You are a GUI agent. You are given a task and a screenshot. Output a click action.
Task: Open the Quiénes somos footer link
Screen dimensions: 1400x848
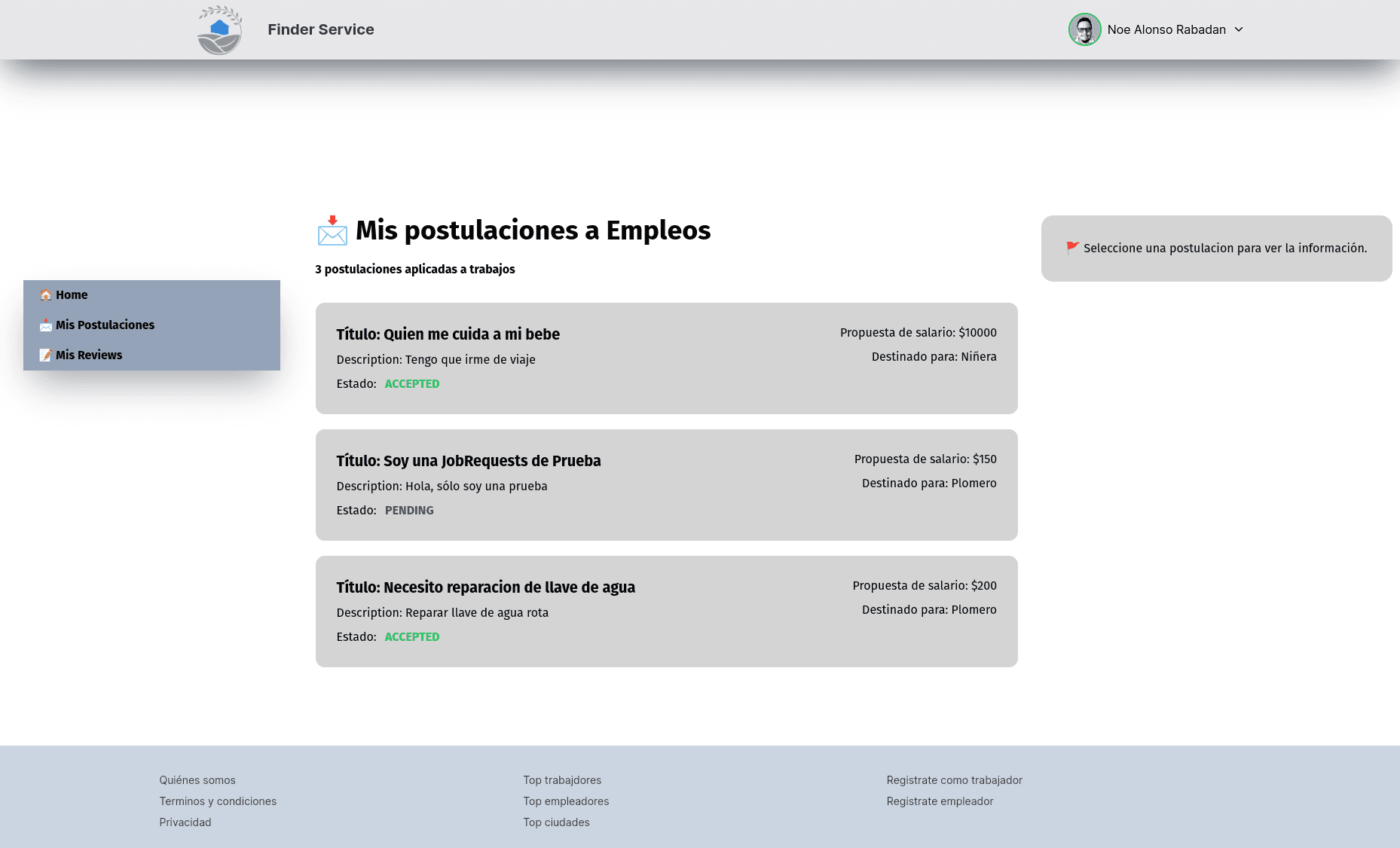click(x=197, y=780)
